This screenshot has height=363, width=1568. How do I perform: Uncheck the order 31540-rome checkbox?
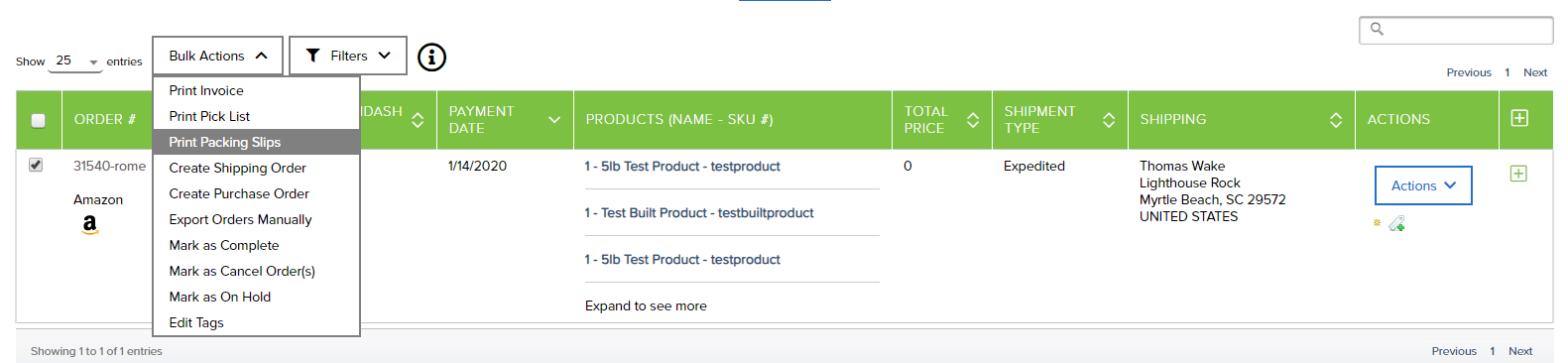click(36, 165)
